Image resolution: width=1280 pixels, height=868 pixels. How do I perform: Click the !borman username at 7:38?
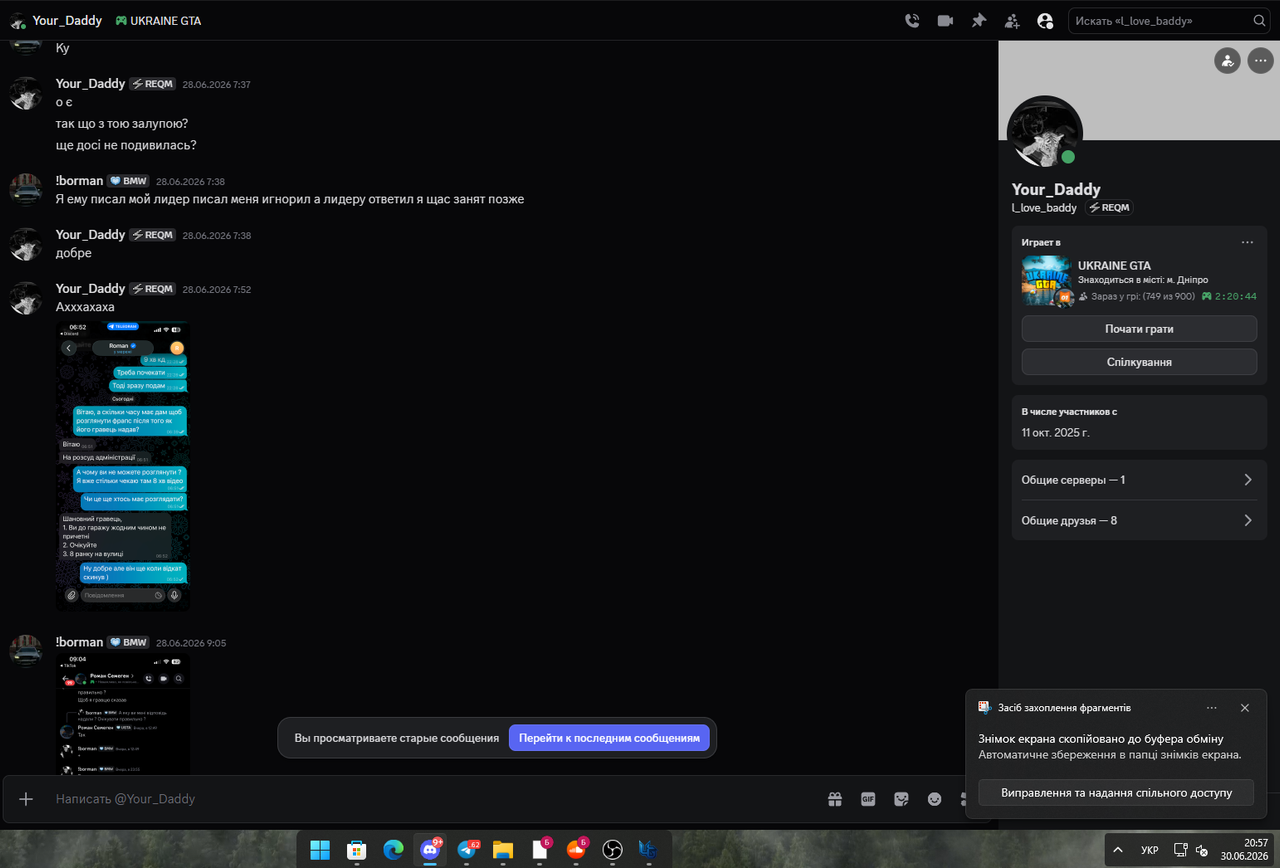(x=80, y=181)
